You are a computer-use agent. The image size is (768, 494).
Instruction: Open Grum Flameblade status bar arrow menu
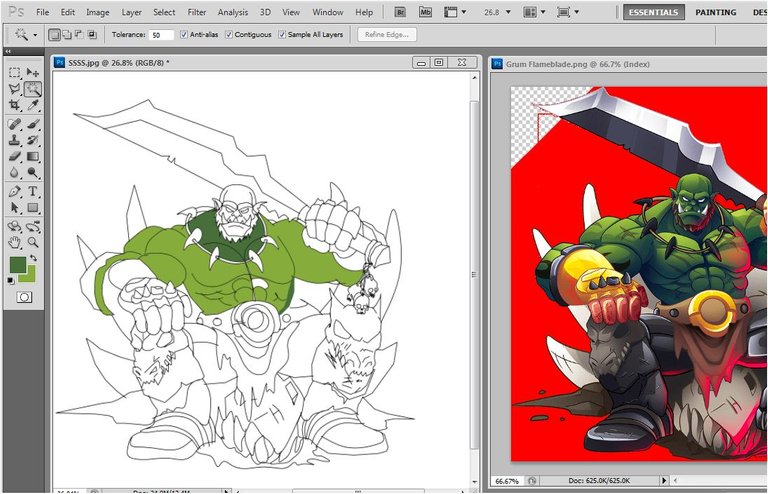(x=664, y=480)
